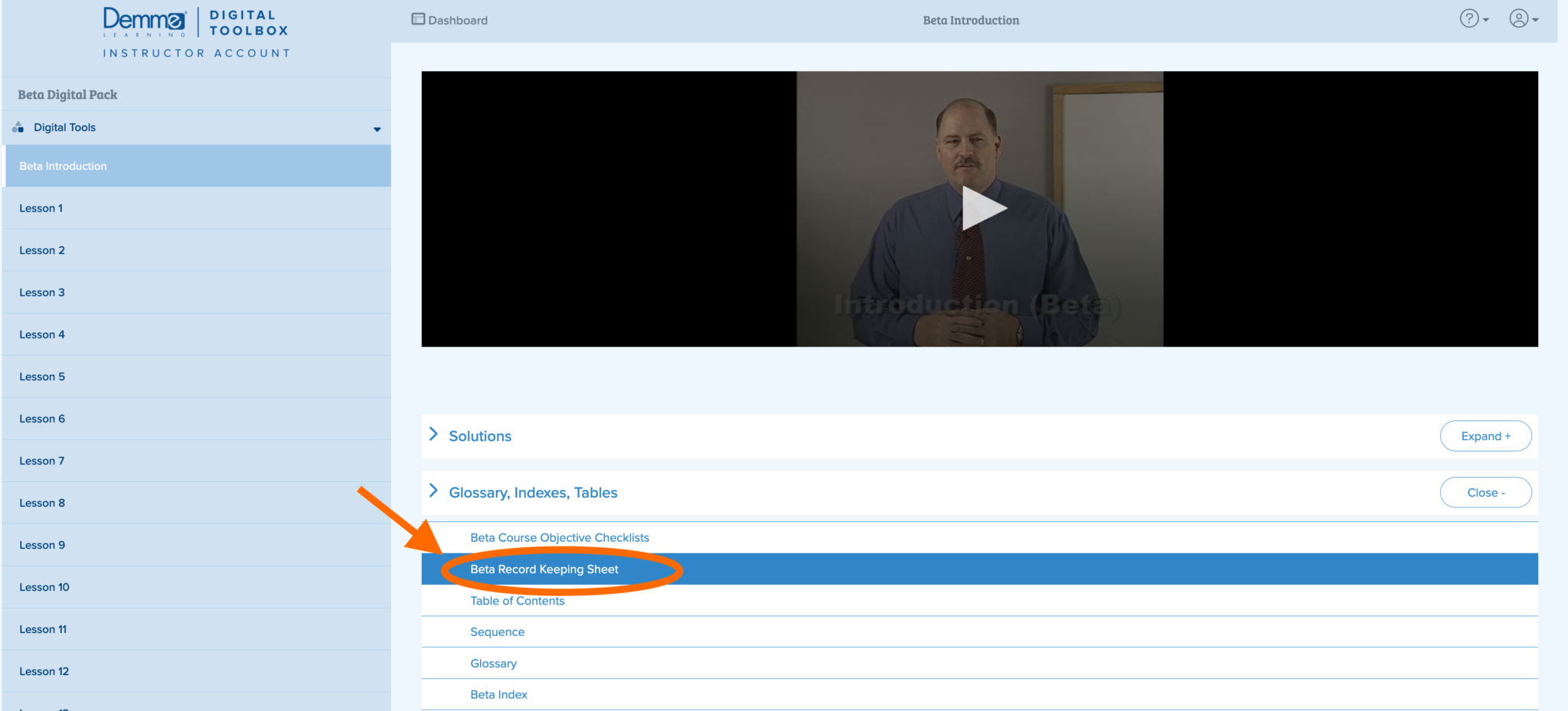Select Beta Introduction in the sidebar

[63, 166]
